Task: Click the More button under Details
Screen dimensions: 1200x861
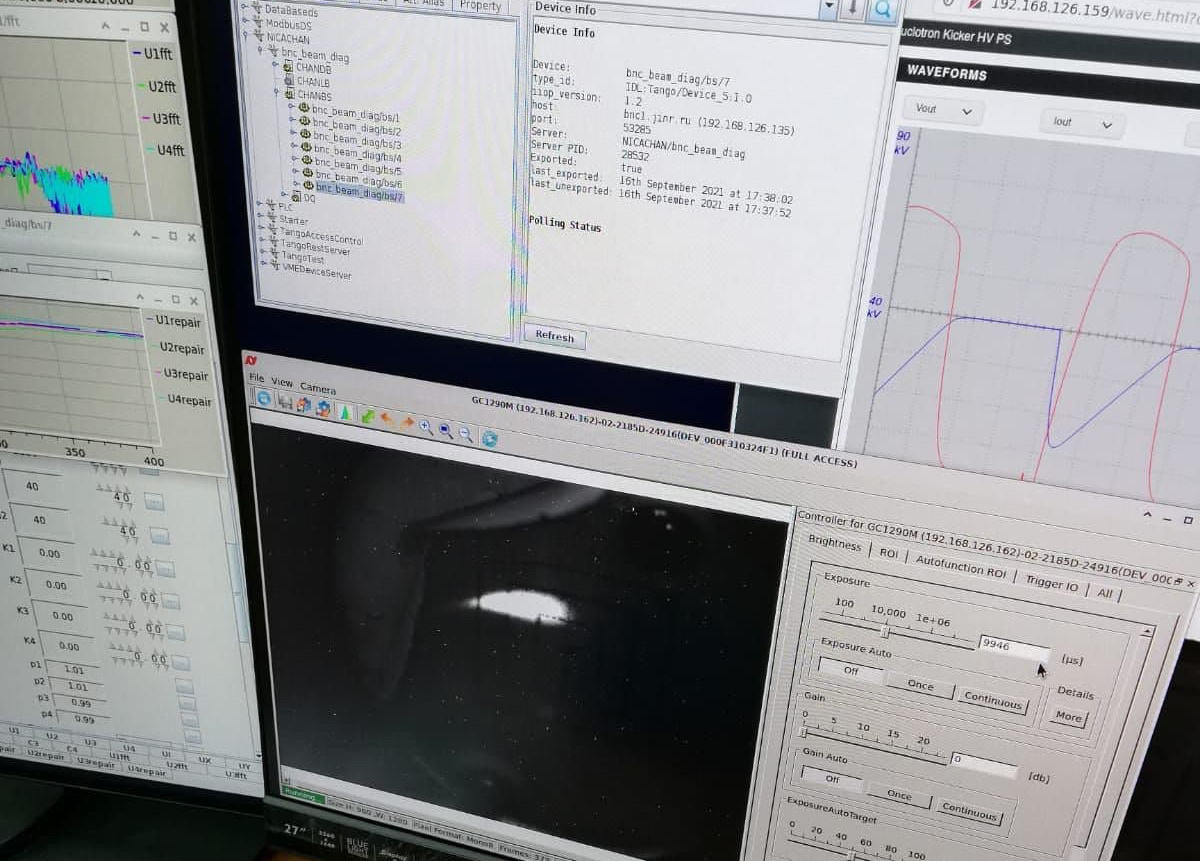Action: 1068,716
